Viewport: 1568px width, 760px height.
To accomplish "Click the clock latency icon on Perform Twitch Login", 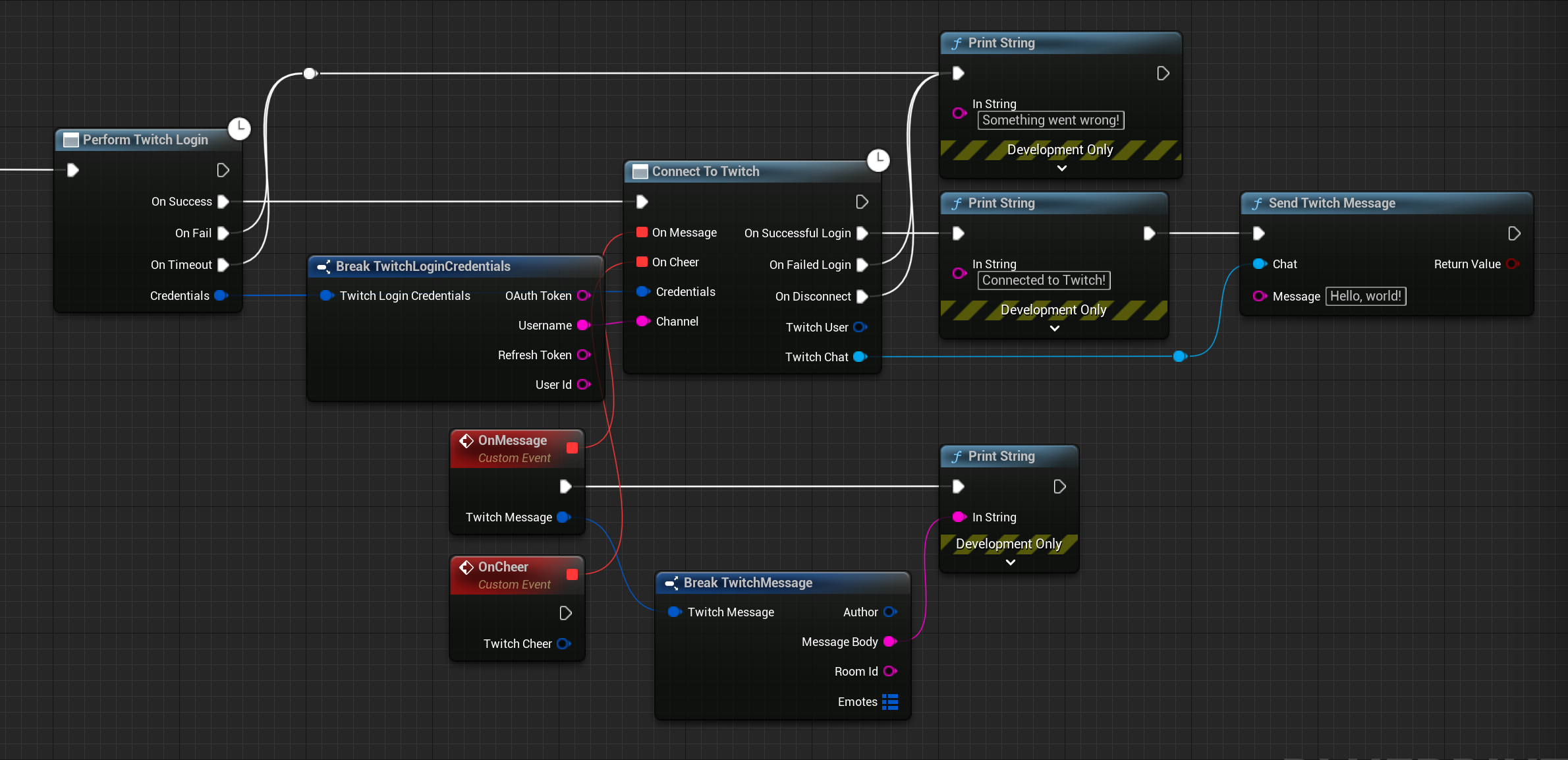I will [240, 129].
